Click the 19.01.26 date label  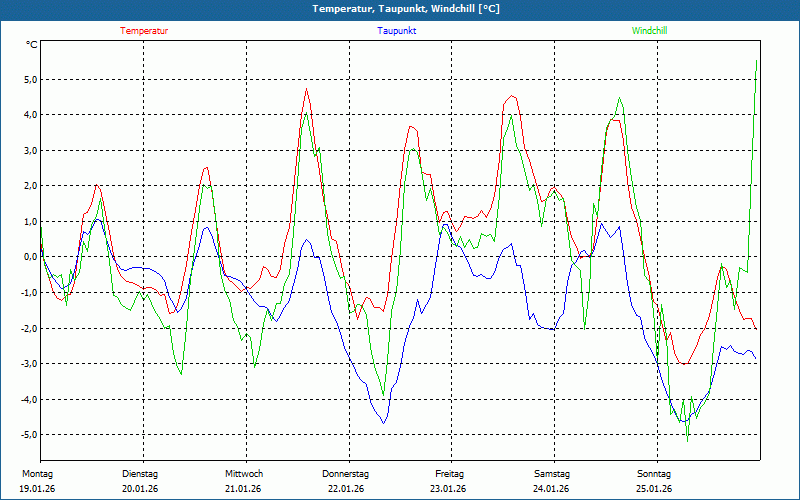pyautogui.click(x=36, y=489)
